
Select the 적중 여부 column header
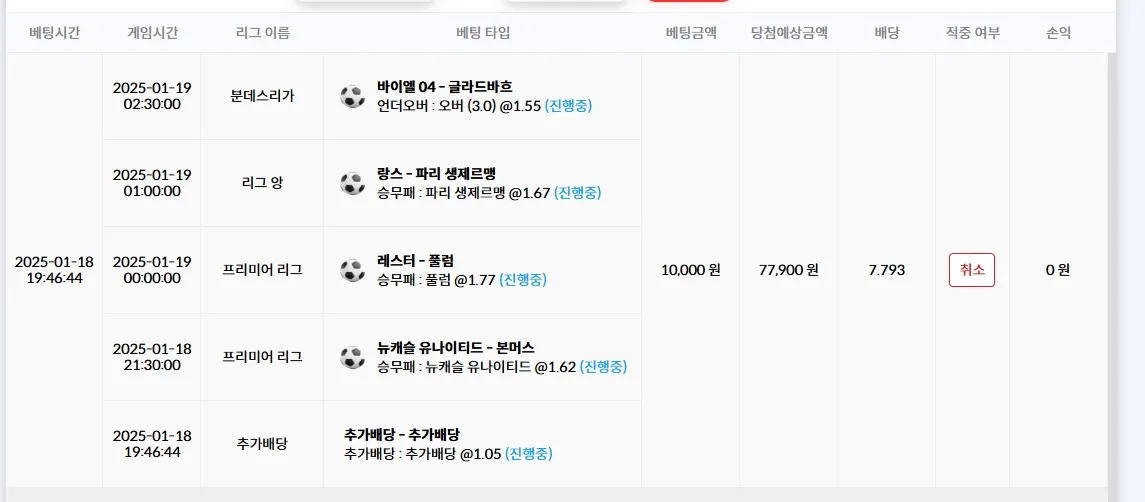[x=973, y=33]
